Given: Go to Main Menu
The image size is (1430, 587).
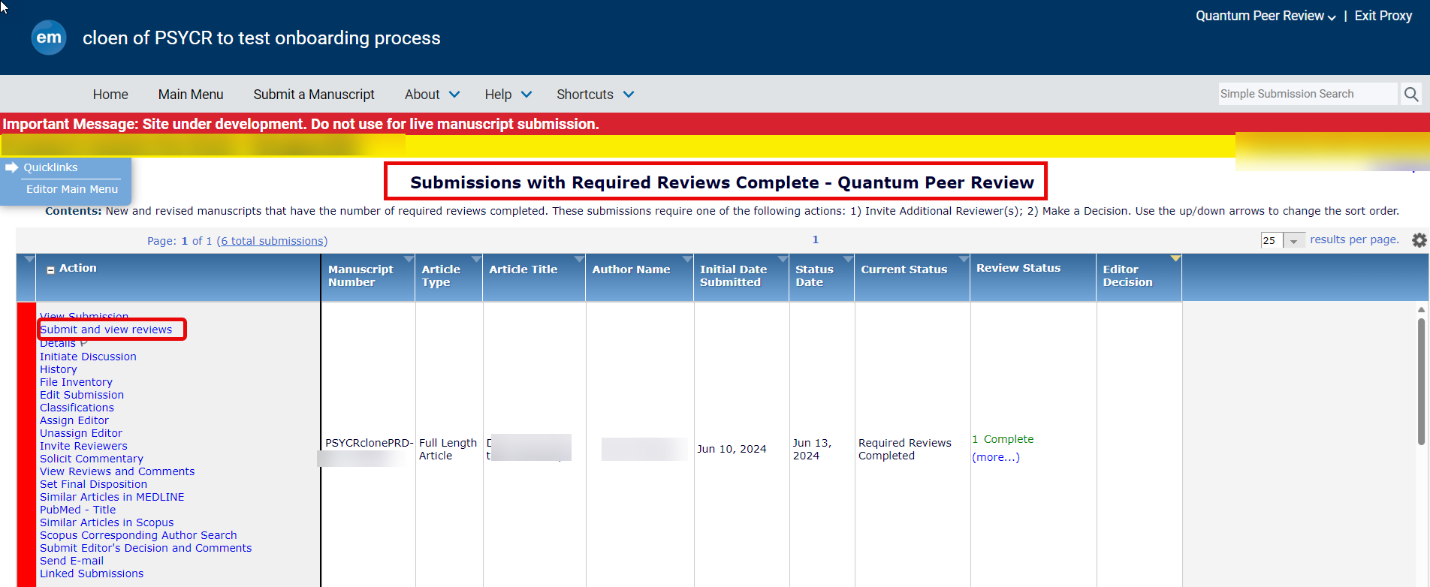Looking at the screenshot, I should (190, 94).
